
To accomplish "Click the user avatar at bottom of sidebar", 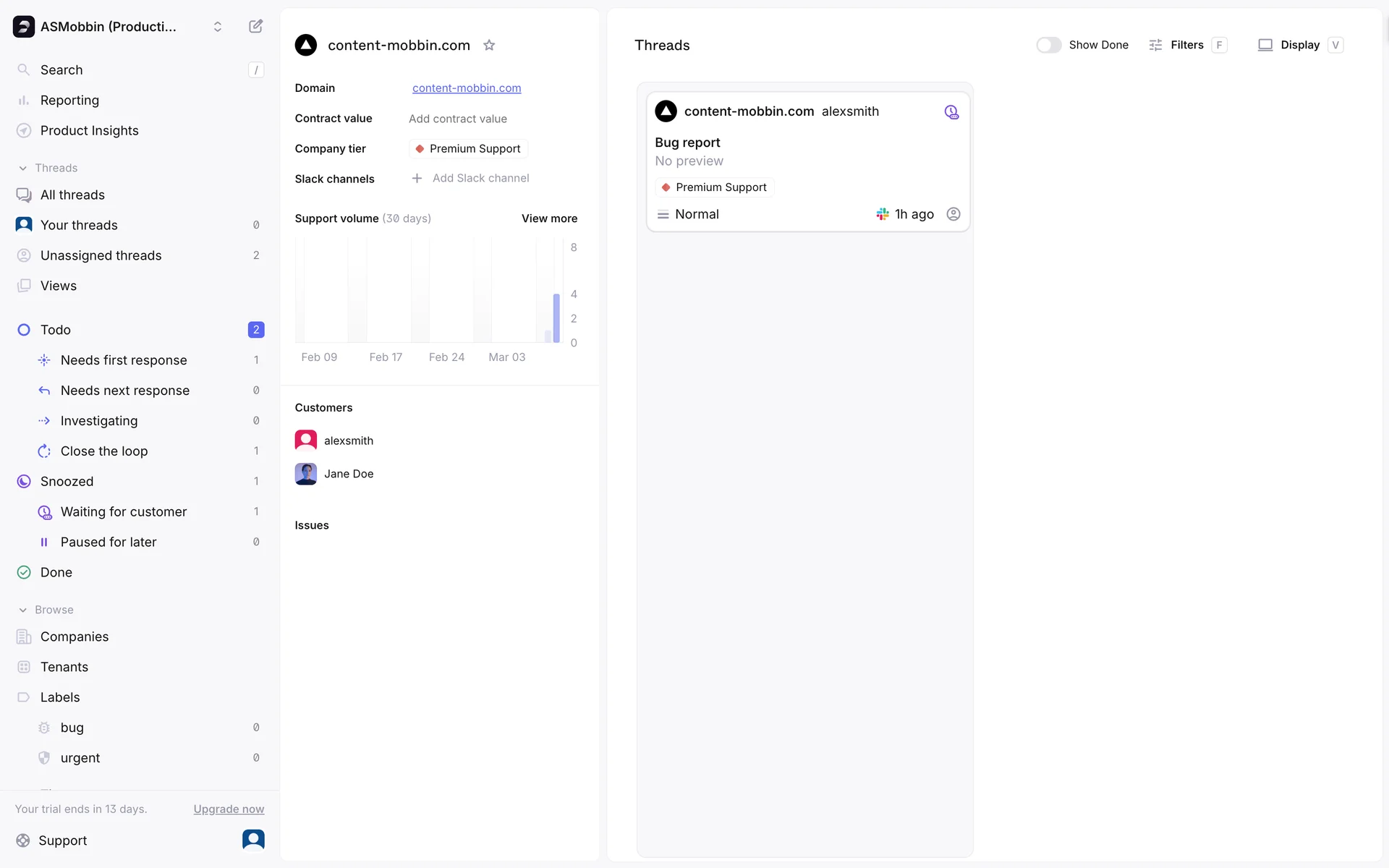I will click(253, 839).
